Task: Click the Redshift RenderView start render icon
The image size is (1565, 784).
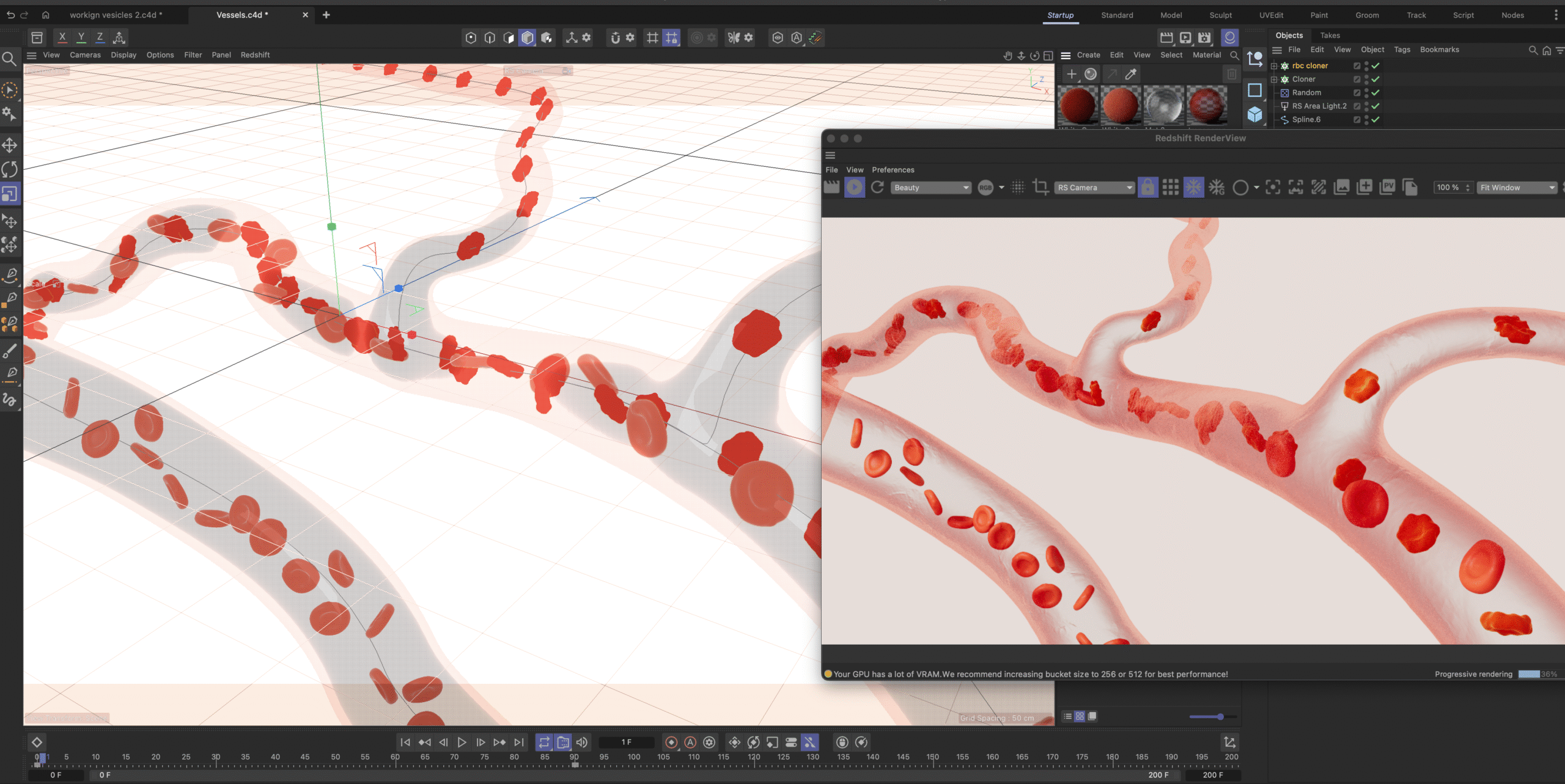Action: click(854, 188)
